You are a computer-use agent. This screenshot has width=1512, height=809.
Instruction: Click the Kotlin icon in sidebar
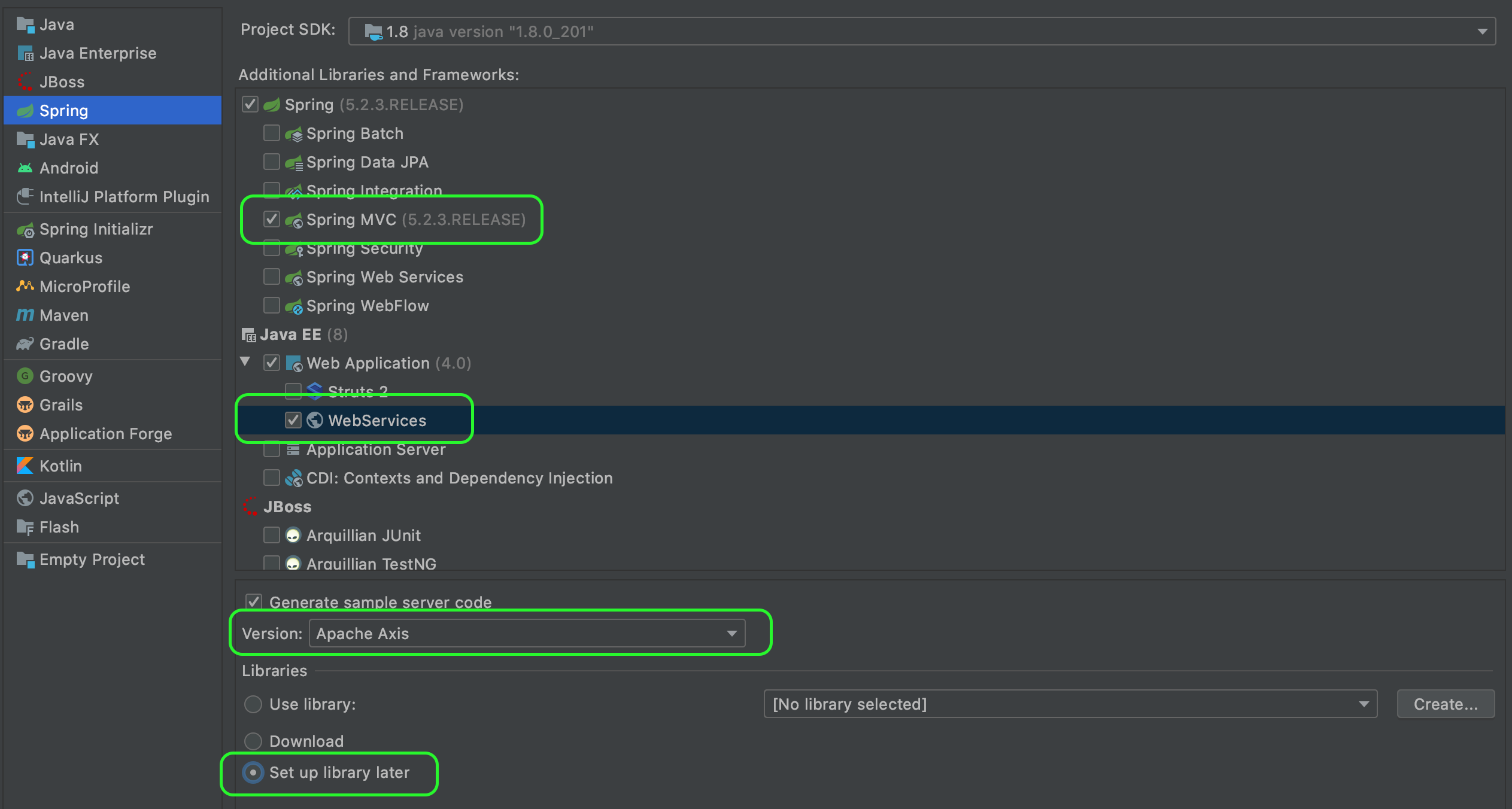click(25, 466)
